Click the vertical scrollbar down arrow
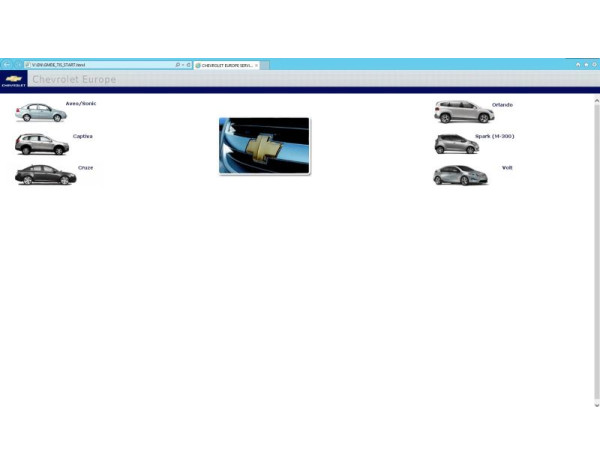The height and width of the screenshot is (466, 600). click(x=596, y=405)
